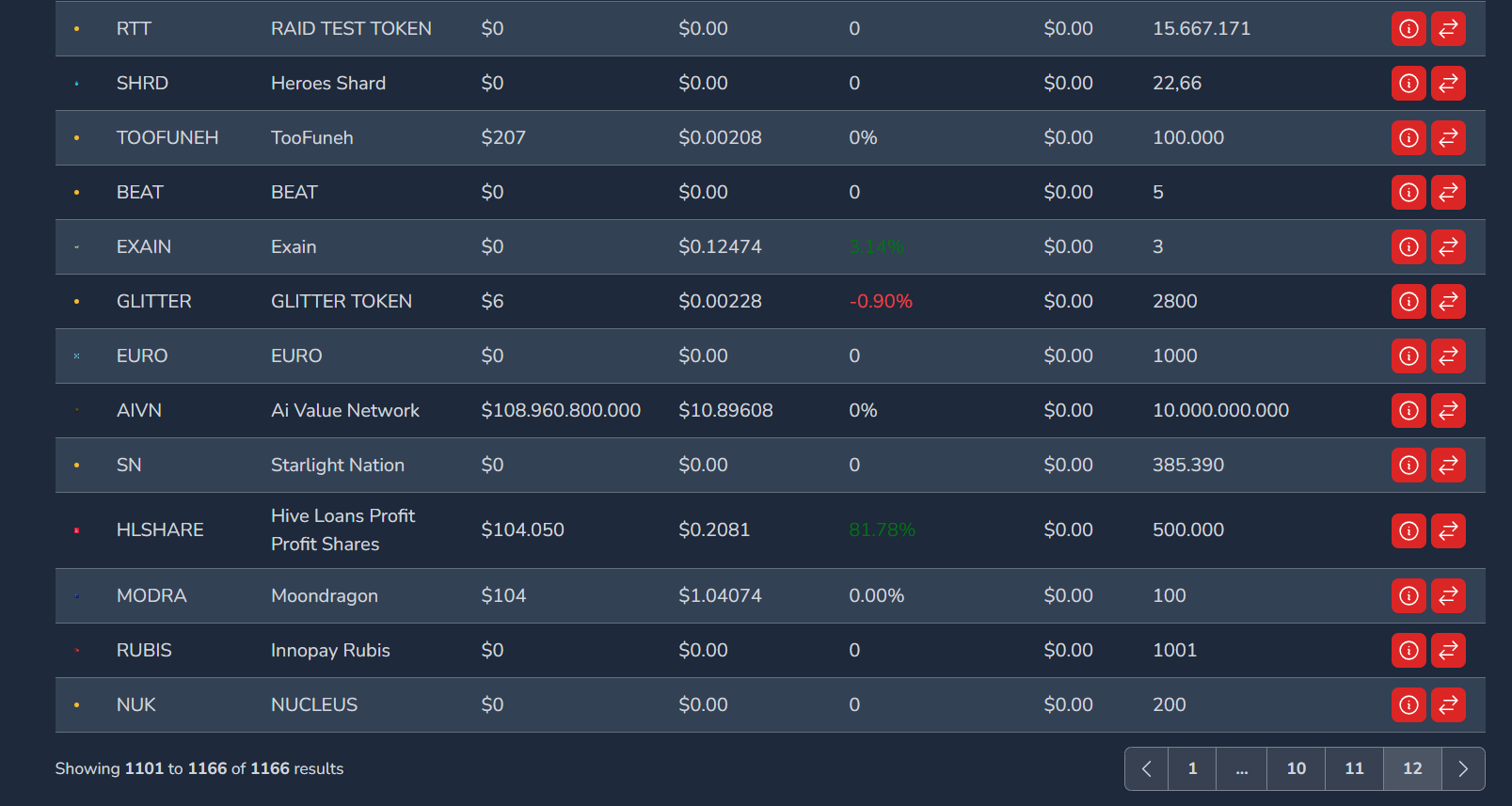The width and height of the screenshot is (1512, 806).
Task: Open info icon for EXAIN token
Action: coord(1409,247)
